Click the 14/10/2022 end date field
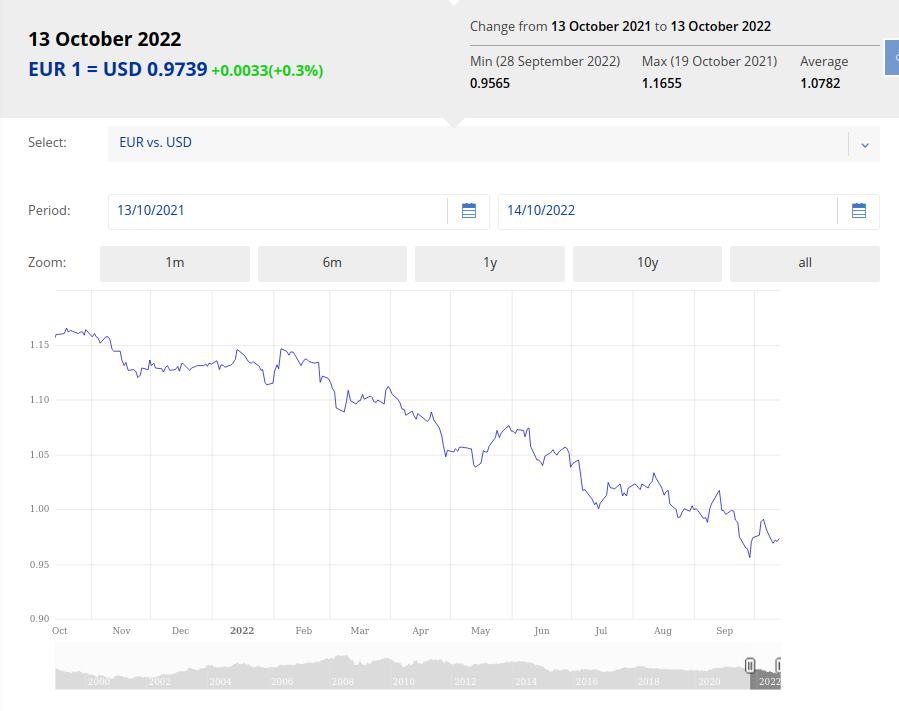 click(x=667, y=211)
